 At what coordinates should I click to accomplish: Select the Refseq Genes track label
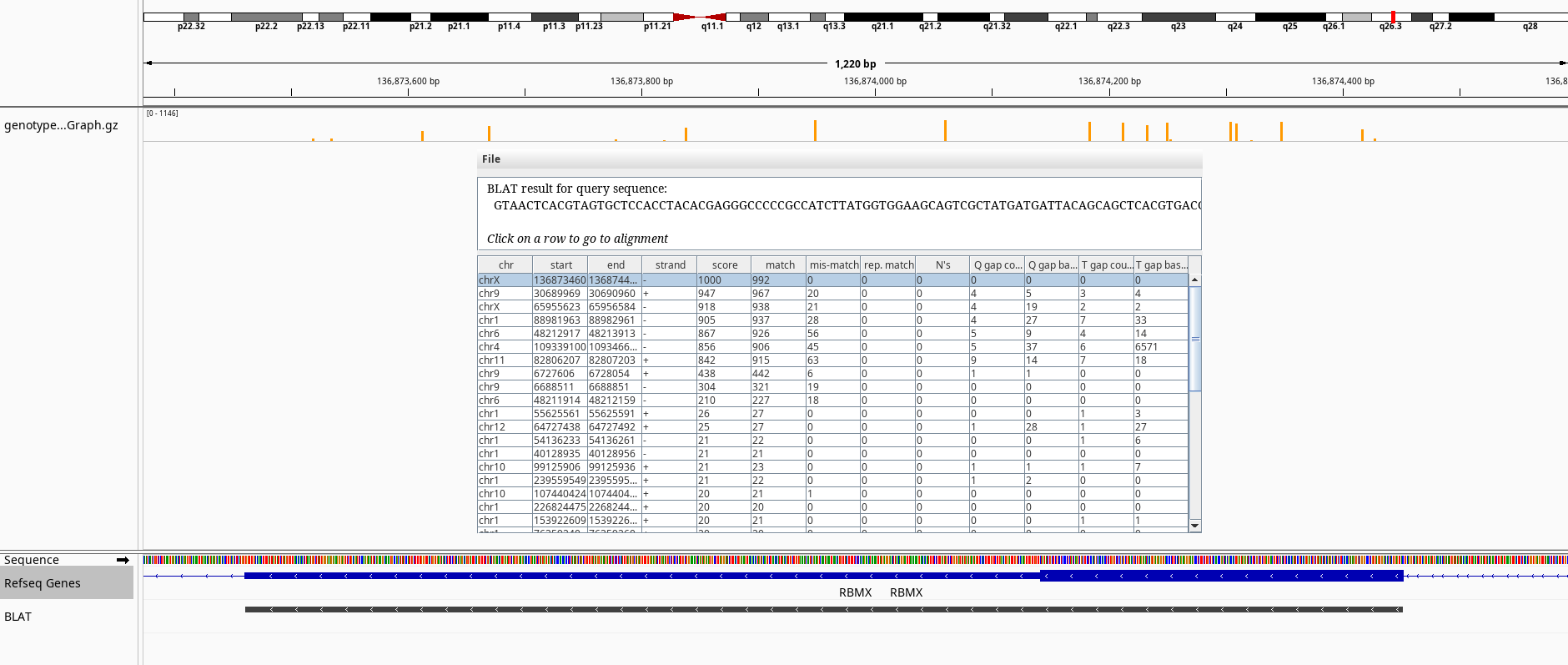[x=43, y=583]
